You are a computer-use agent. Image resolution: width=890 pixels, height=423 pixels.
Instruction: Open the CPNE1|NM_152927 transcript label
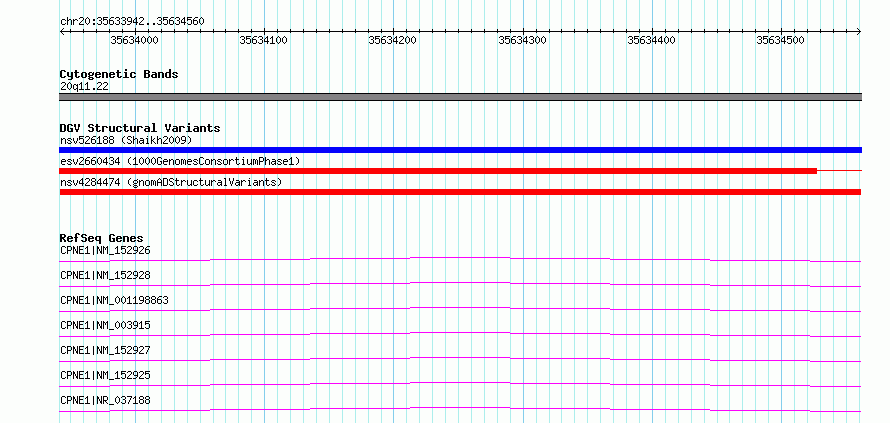tap(105, 350)
